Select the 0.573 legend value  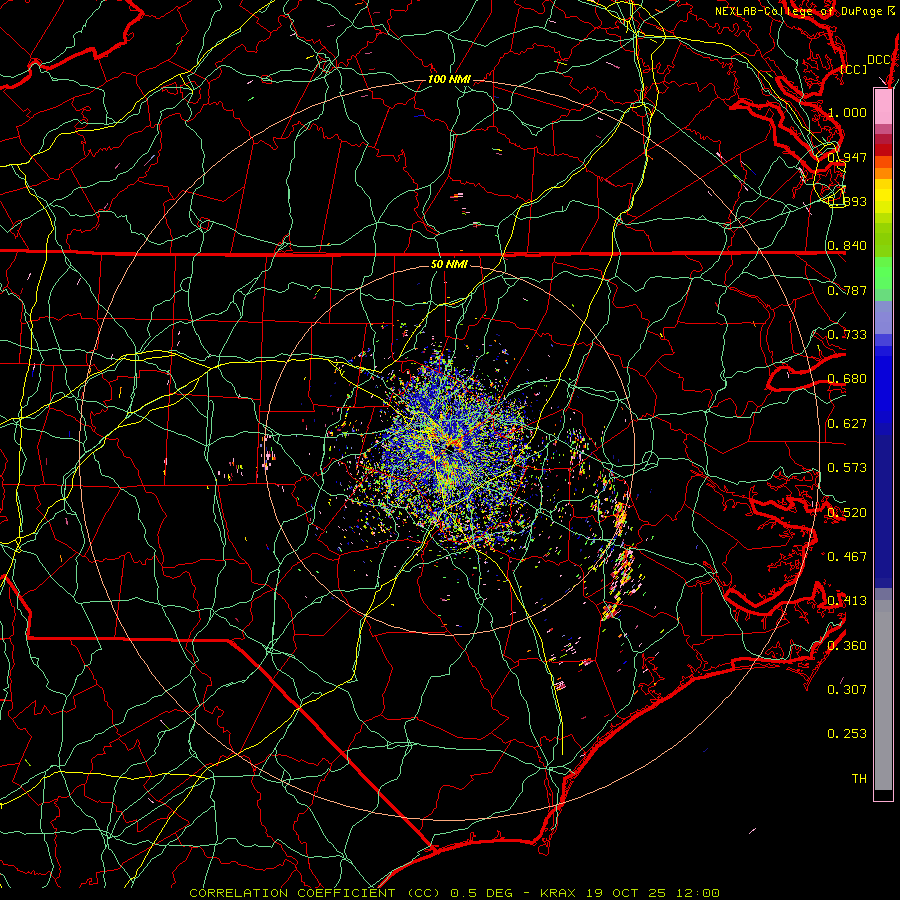tap(847, 468)
